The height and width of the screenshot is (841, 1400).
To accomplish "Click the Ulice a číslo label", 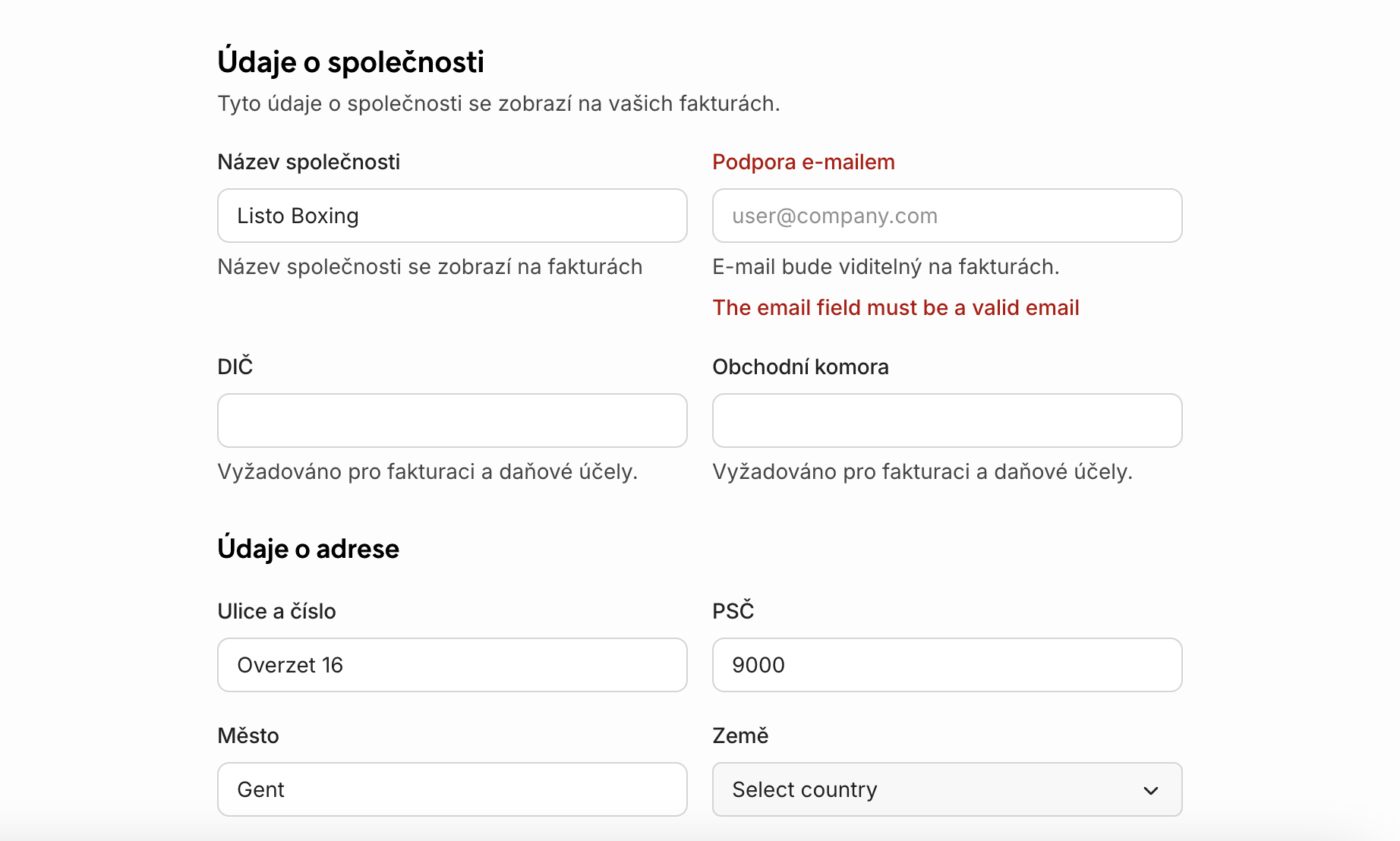I will coord(276,611).
